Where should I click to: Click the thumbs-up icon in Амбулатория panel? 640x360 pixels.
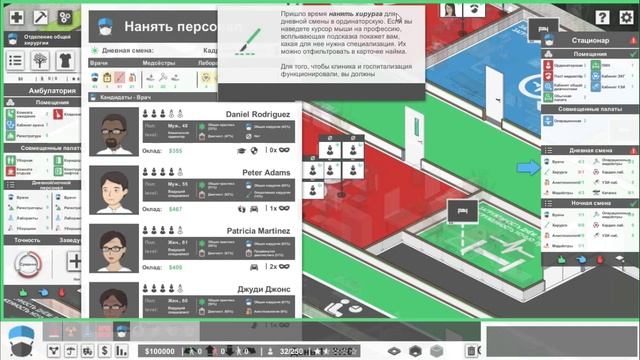[24, 292]
